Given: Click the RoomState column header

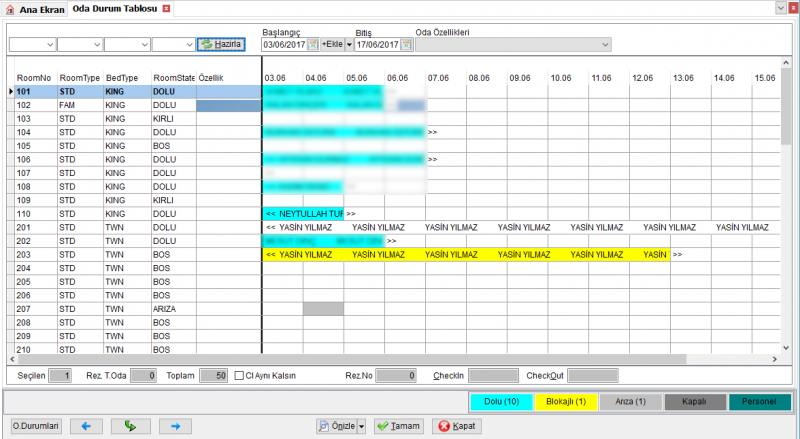Looking at the screenshot, I should 174,78.
